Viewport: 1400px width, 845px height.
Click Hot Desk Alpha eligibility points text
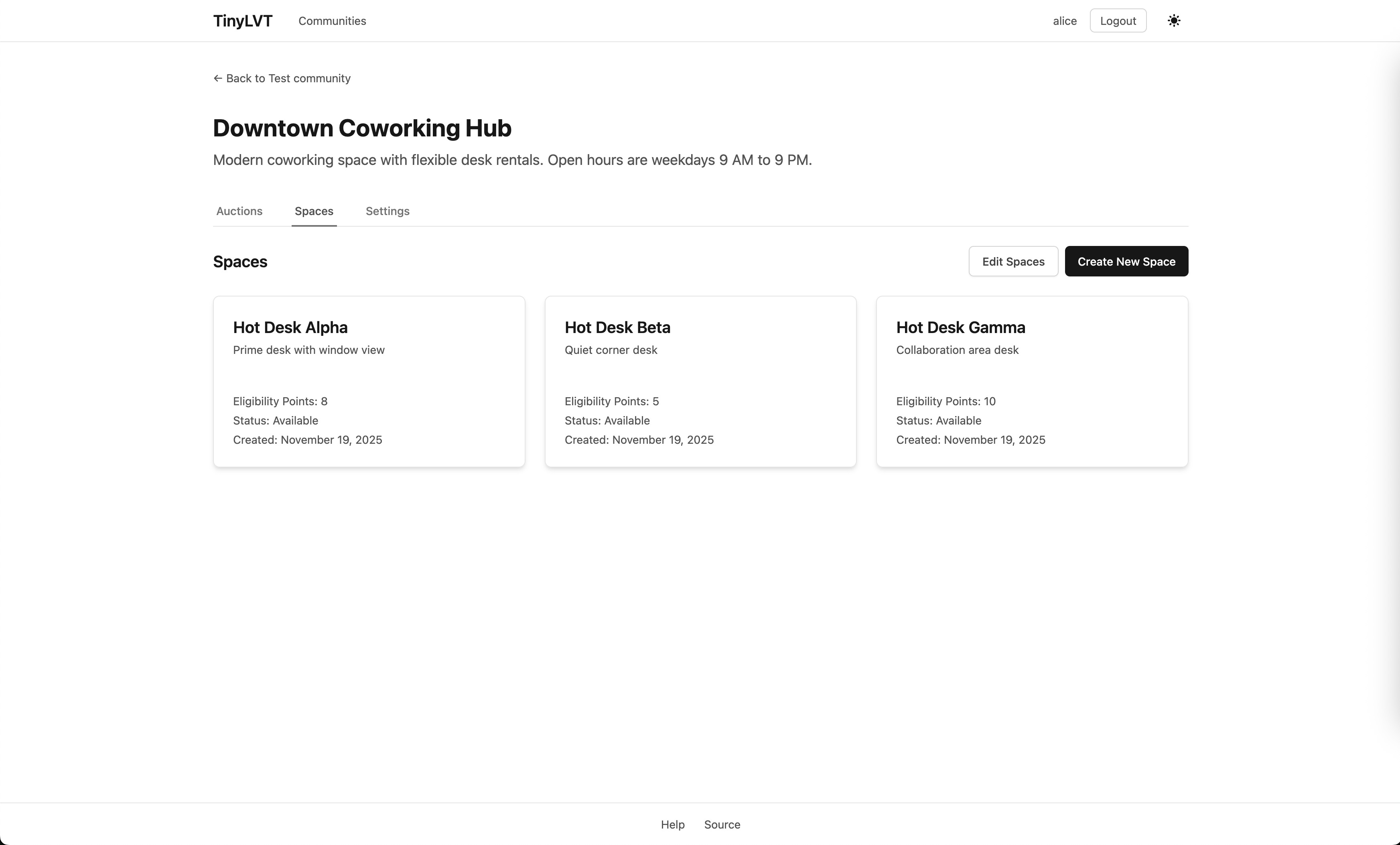[x=280, y=401]
